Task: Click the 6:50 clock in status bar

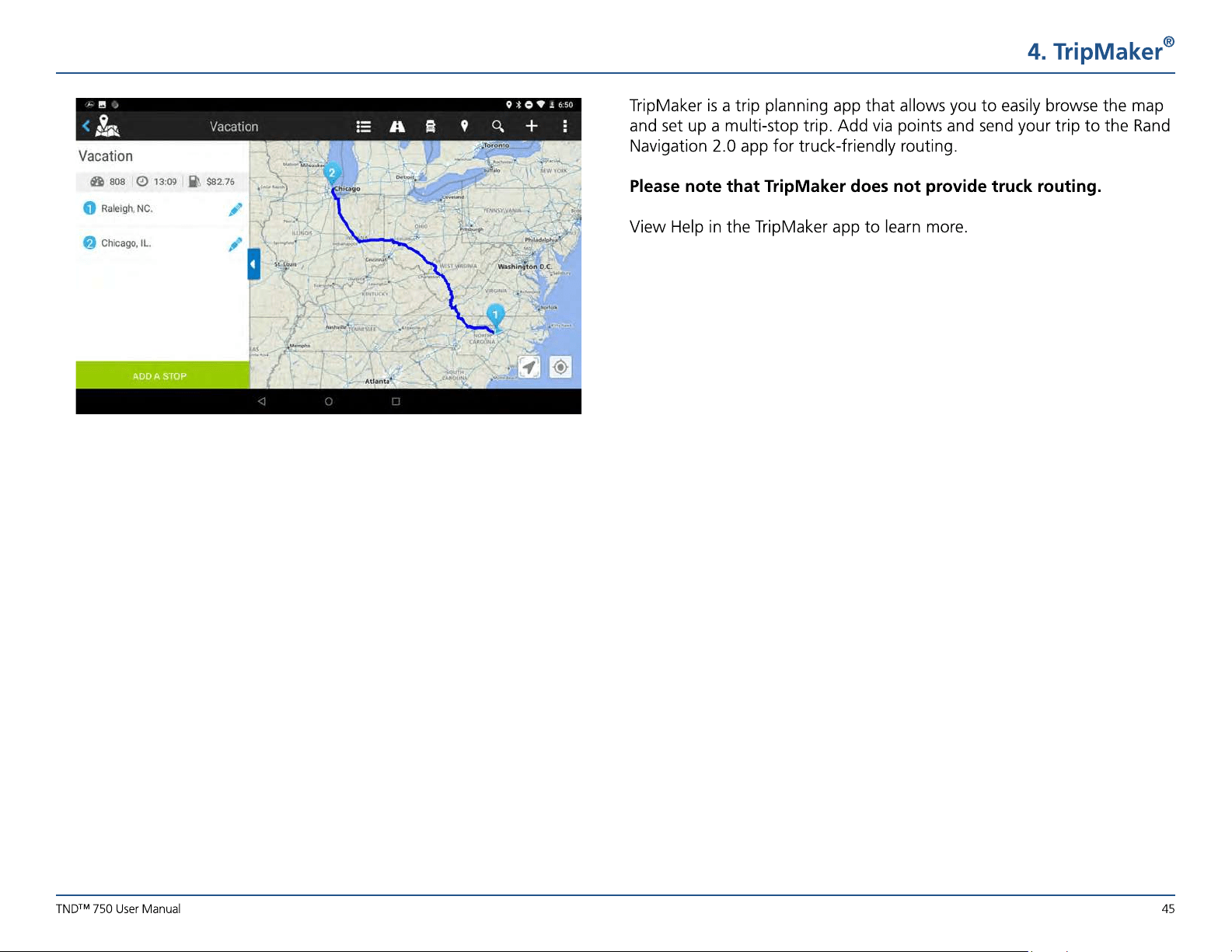Action: (565, 105)
